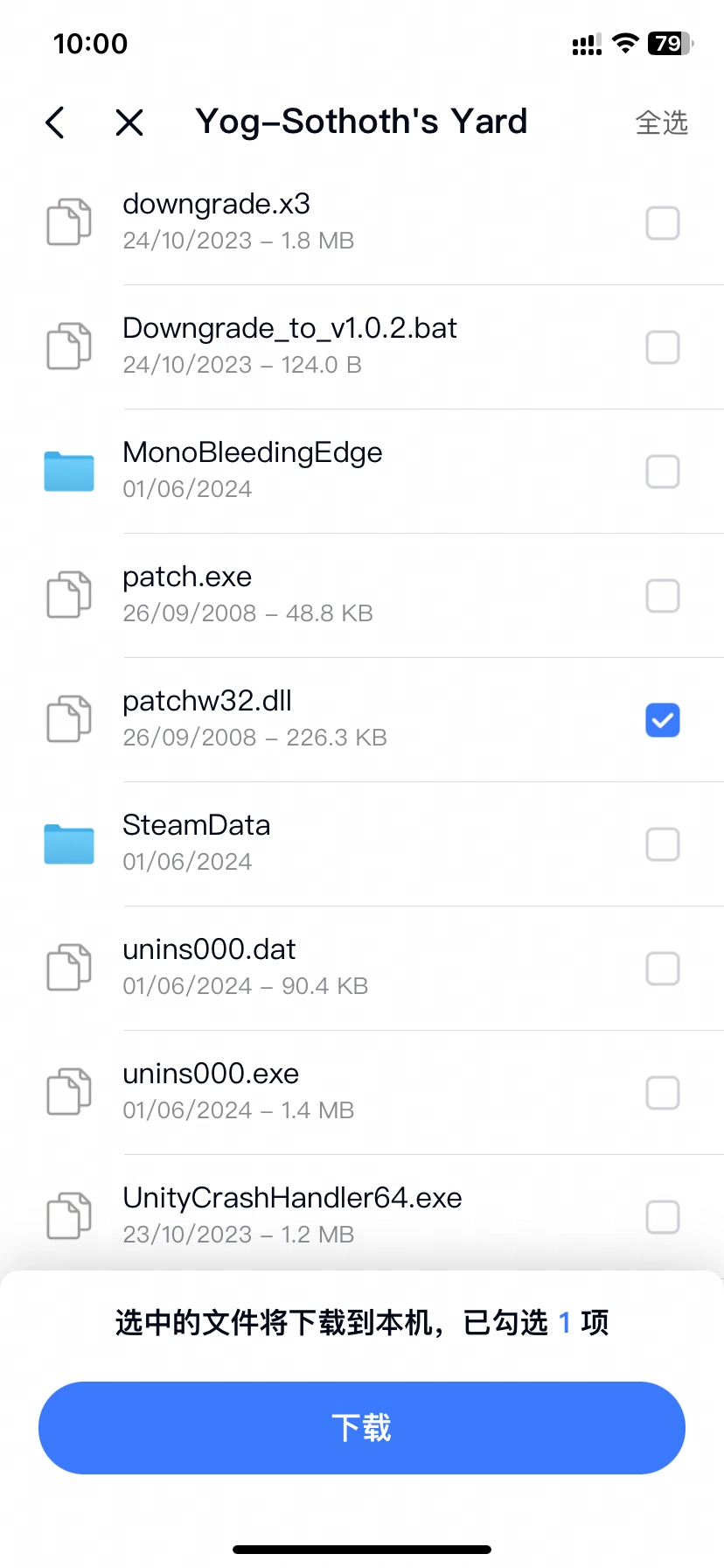Tap the patchw32.dll file name
This screenshot has height=1568, width=724.
(207, 701)
